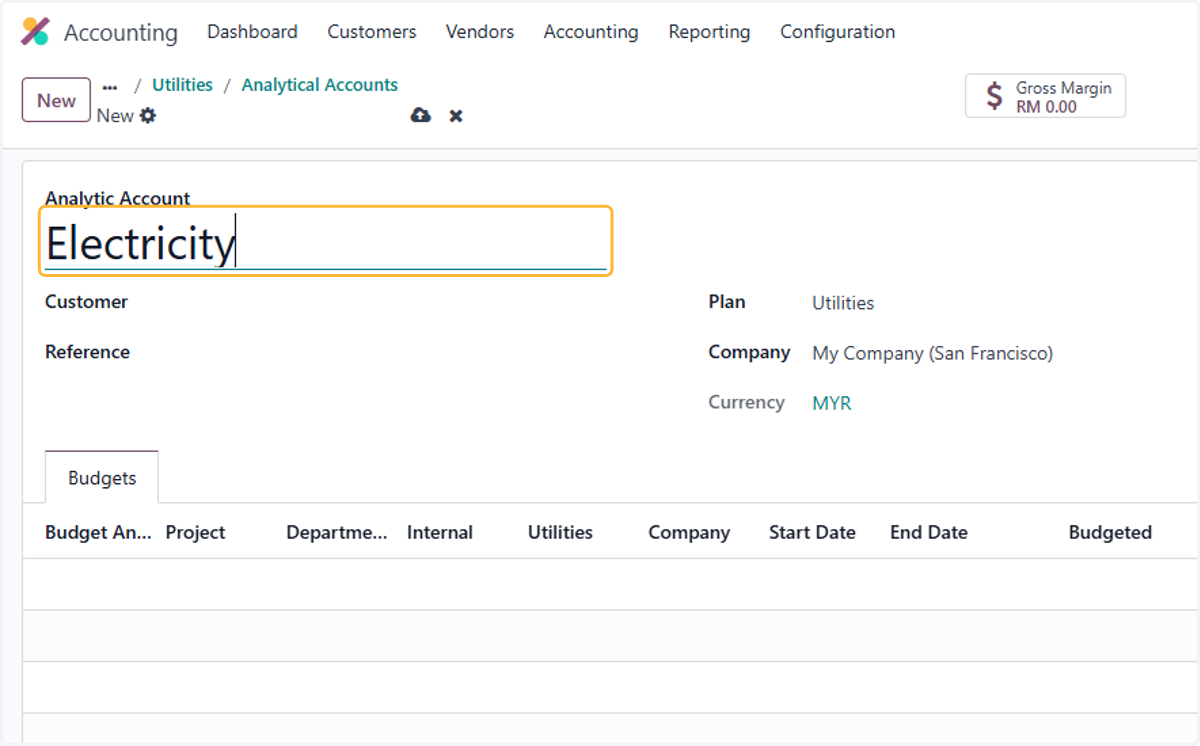Go to Utilities breadcrumb link
Screen dimensions: 1200x746
coord(182,85)
